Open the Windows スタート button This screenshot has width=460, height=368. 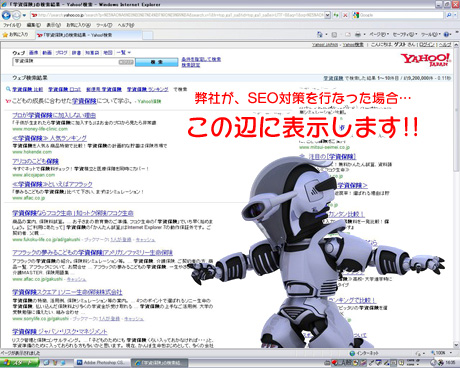tap(20, 363)
